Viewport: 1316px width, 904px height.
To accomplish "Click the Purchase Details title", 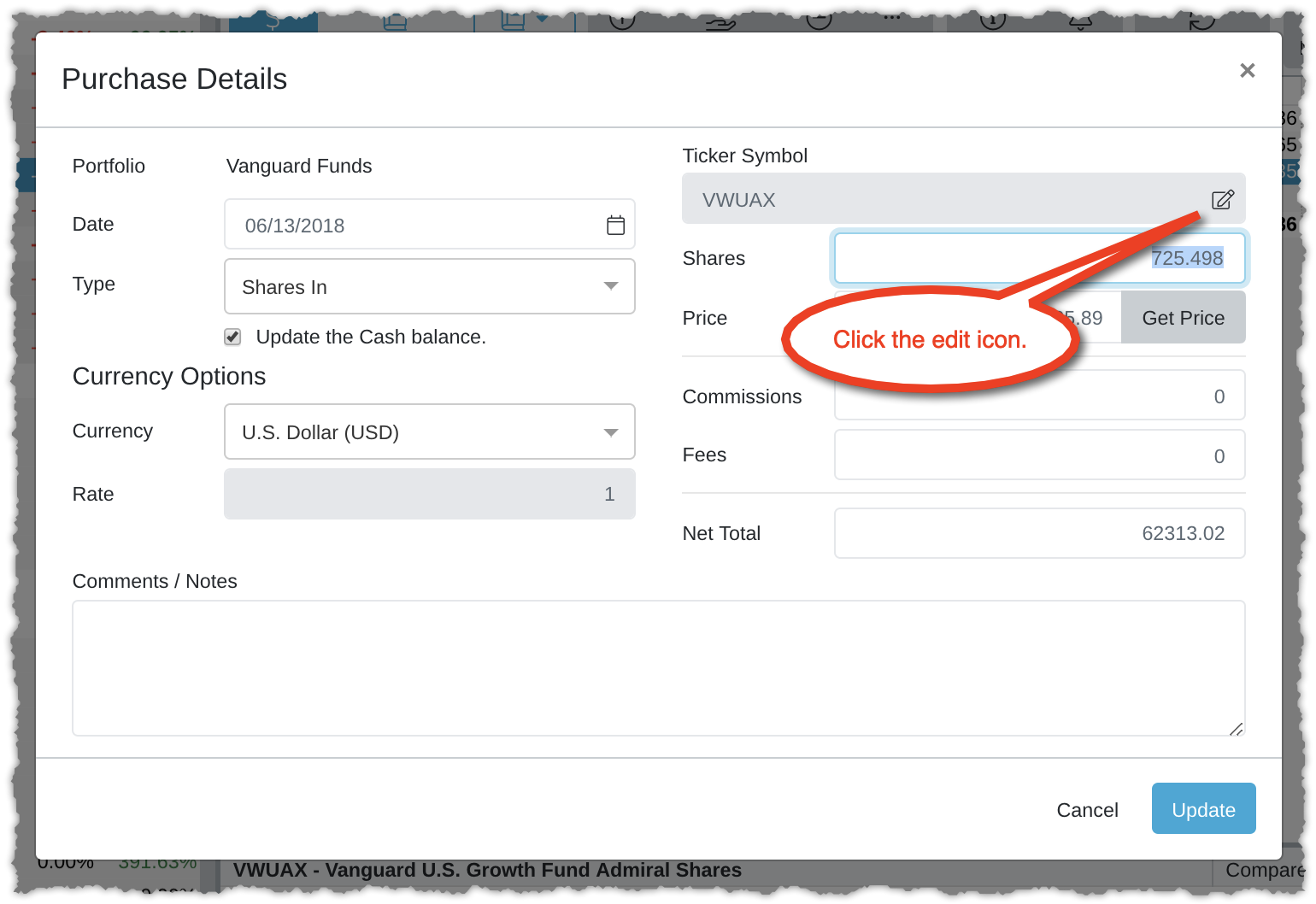I will pos(174,79).
